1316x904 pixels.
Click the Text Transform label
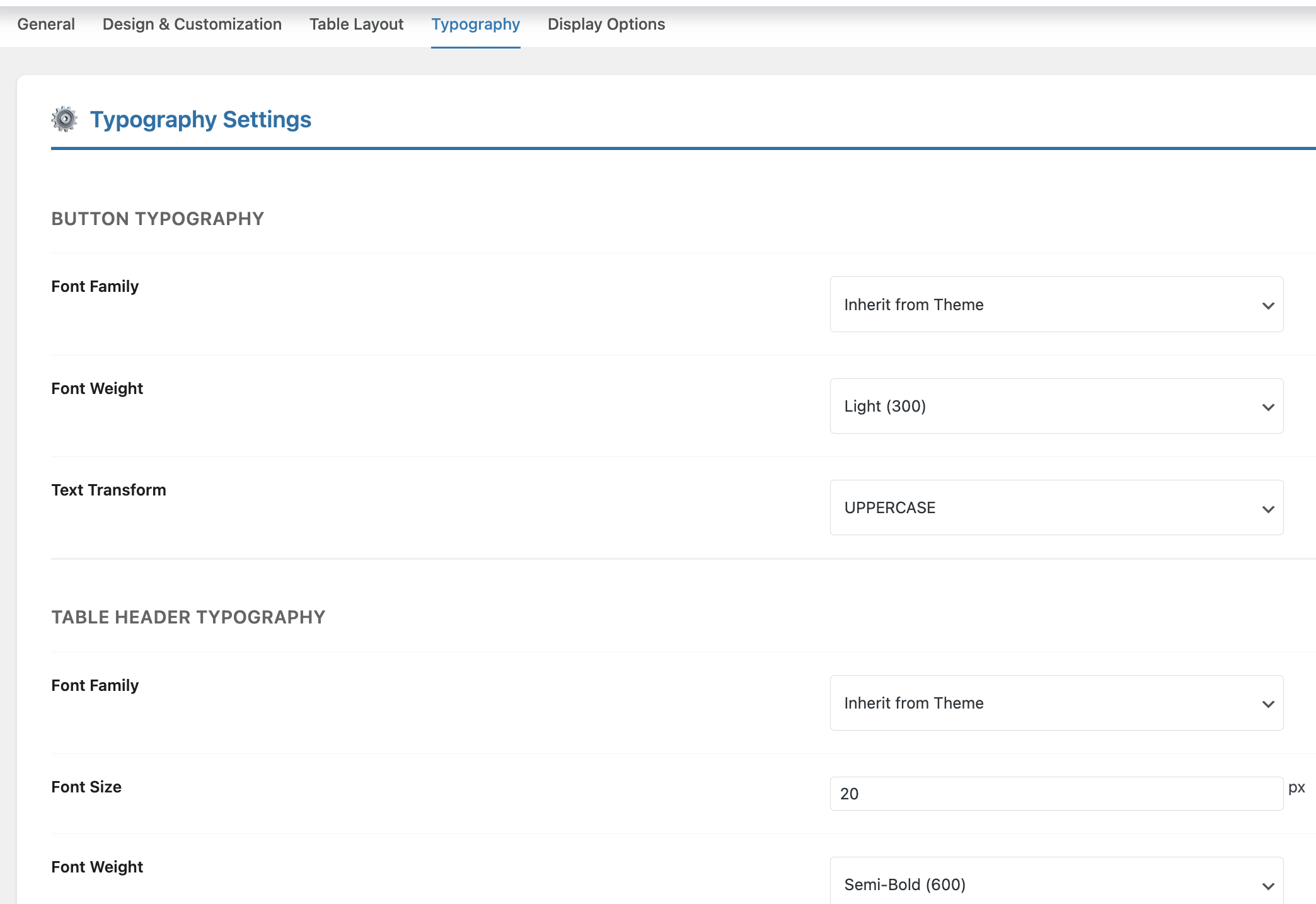point(108,490)
